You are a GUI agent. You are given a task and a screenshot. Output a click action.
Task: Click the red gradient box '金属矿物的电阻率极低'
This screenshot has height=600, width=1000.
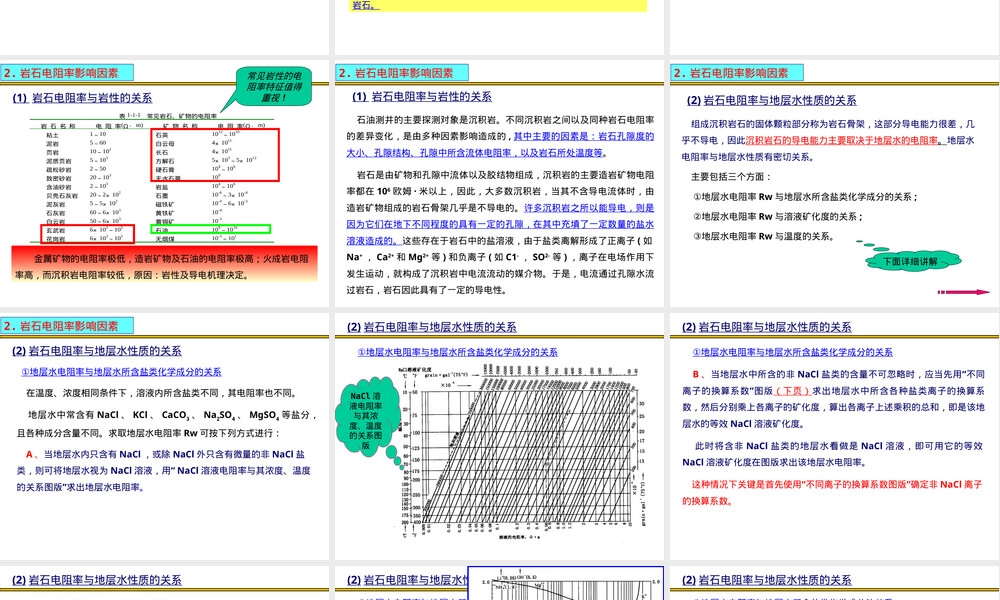(165, 264)
